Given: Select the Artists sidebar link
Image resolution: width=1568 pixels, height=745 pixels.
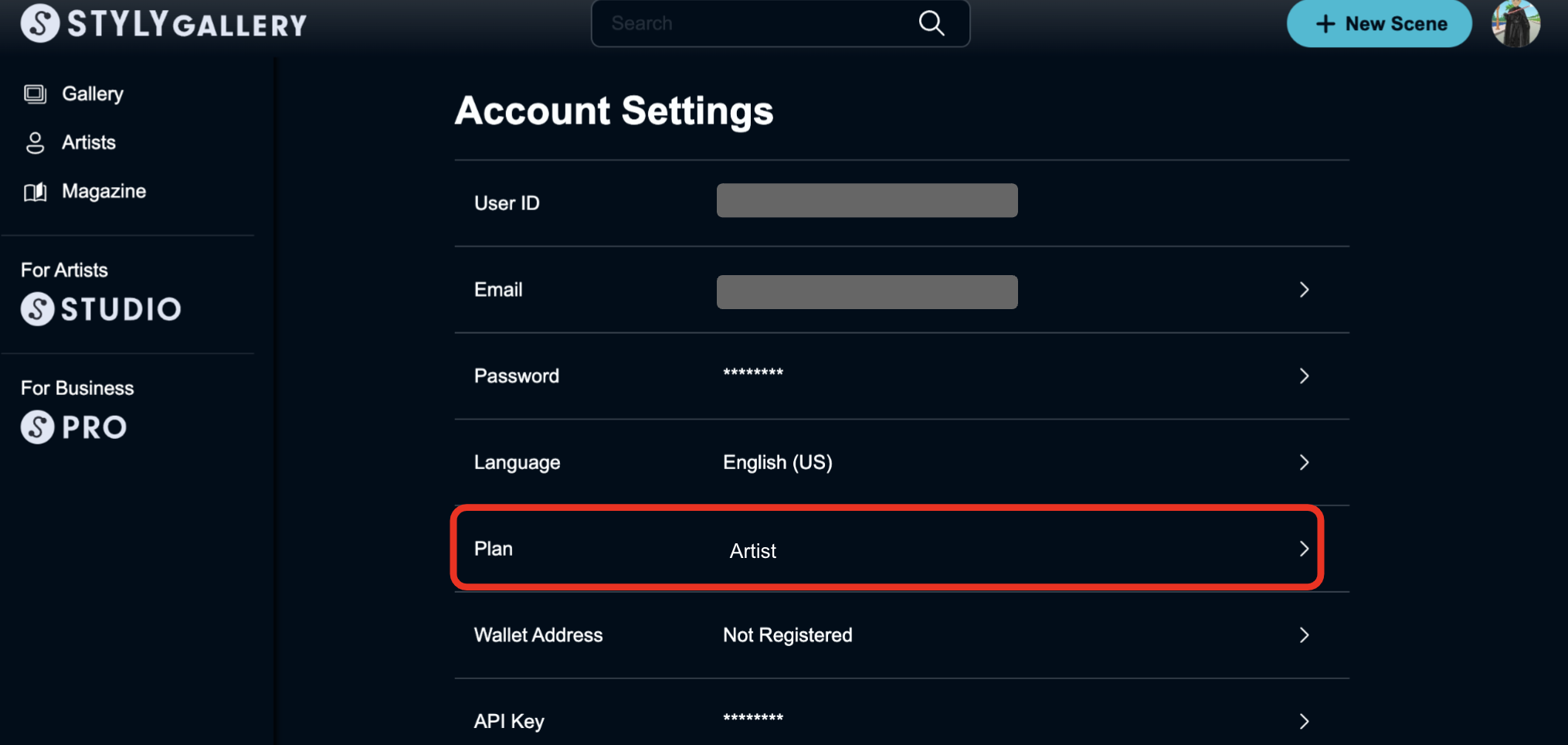Looking at the screenshot, I should 89,143.
